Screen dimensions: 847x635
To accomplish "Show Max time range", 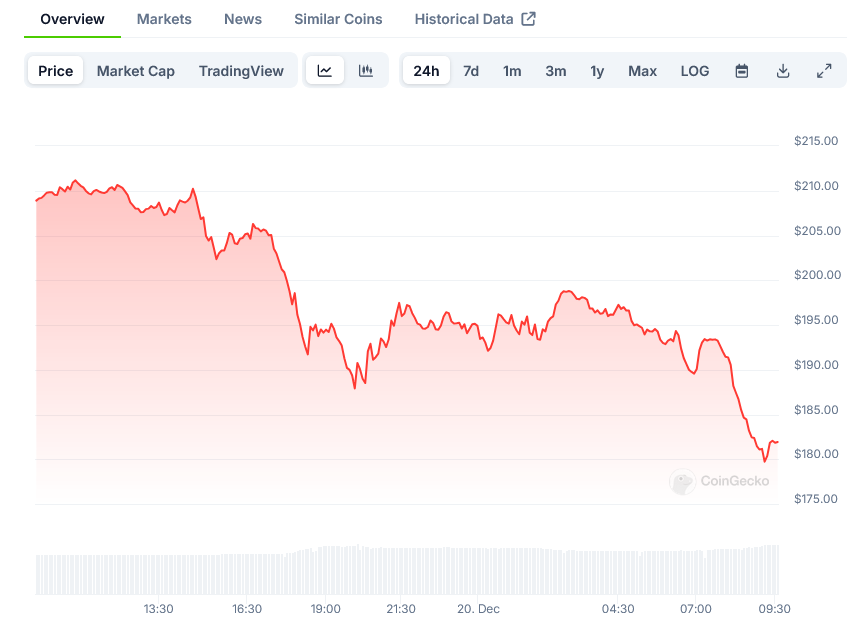I will tap(643, 71).
